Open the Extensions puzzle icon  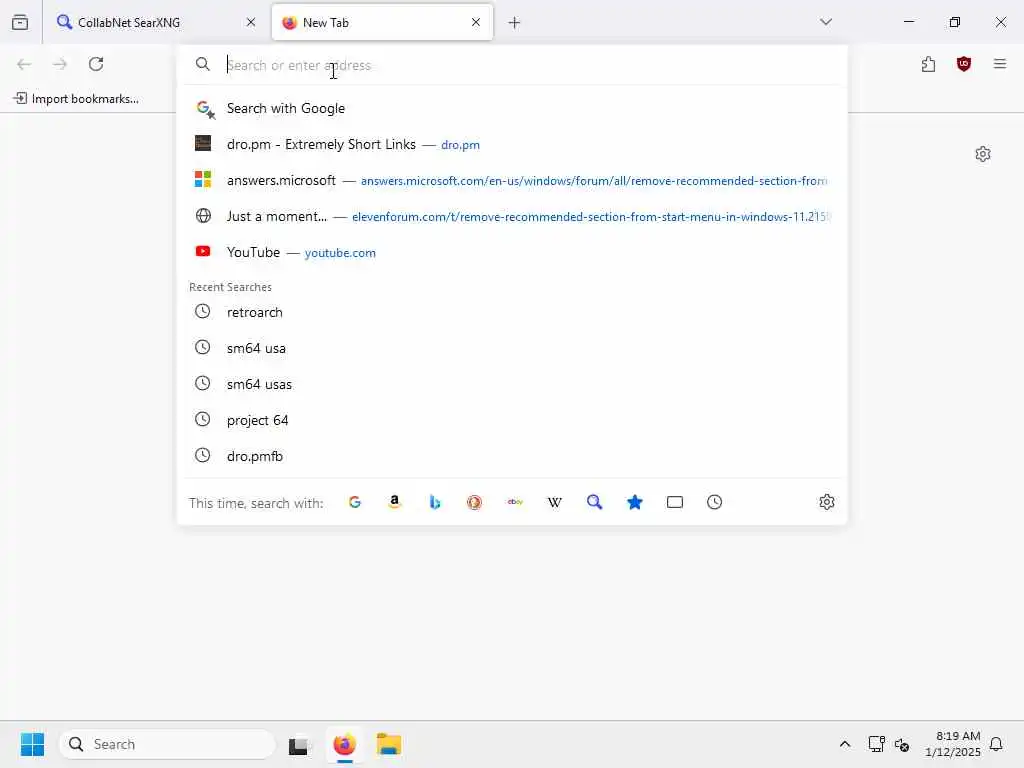point(929,64)
